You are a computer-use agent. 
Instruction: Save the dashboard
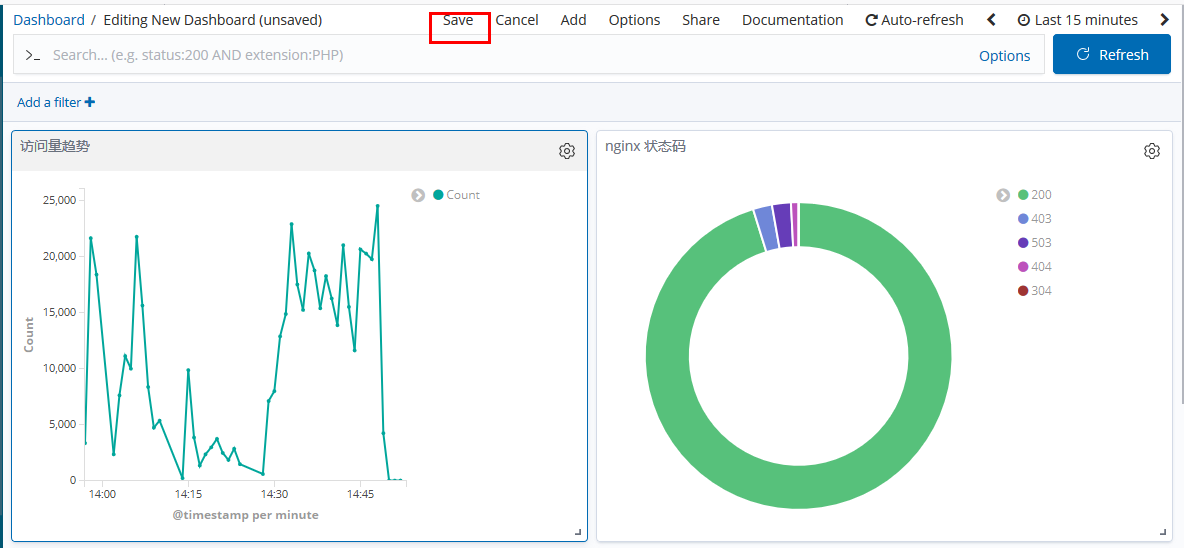point(458,20)
